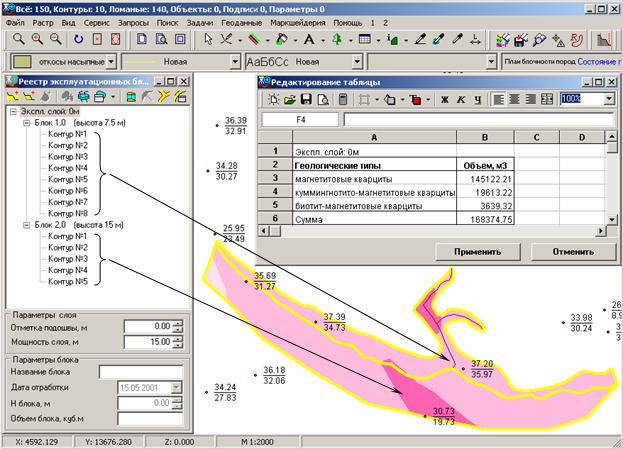Select the arrow pointer tool in main toolbar
This screenshot has width=623, height=449.
click(208, 40)
